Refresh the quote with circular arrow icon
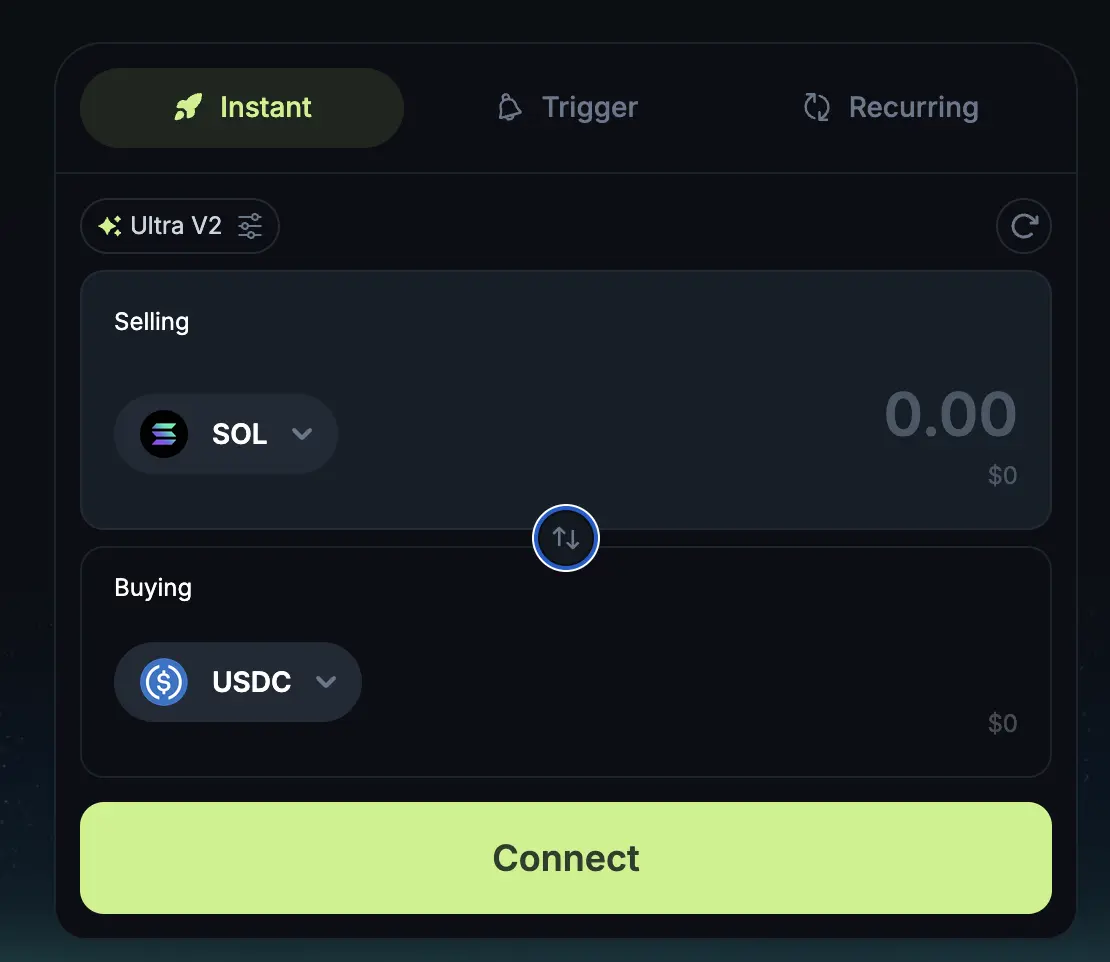 tap(1023, 226)
